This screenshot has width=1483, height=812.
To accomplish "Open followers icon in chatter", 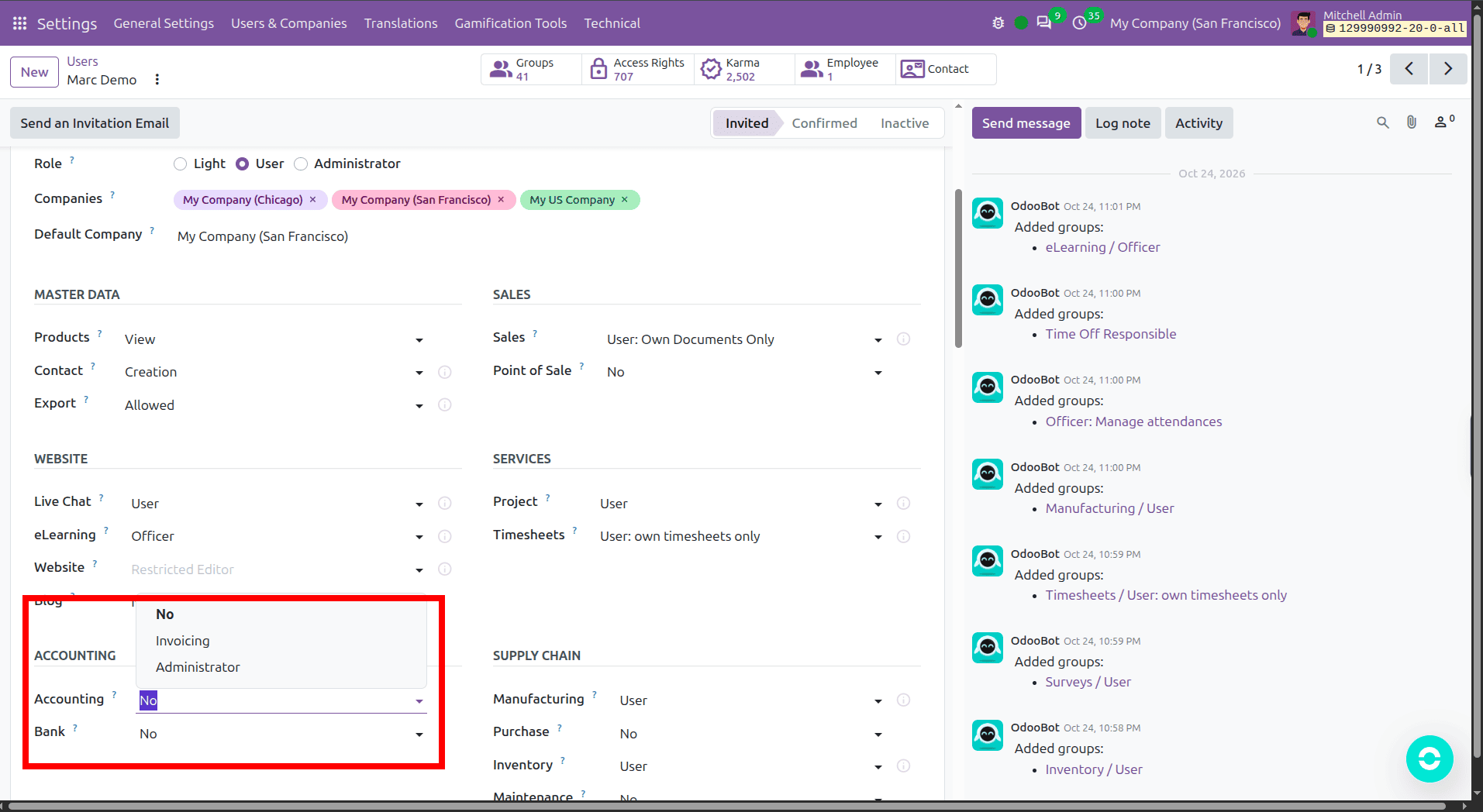I will point(1443,122).
